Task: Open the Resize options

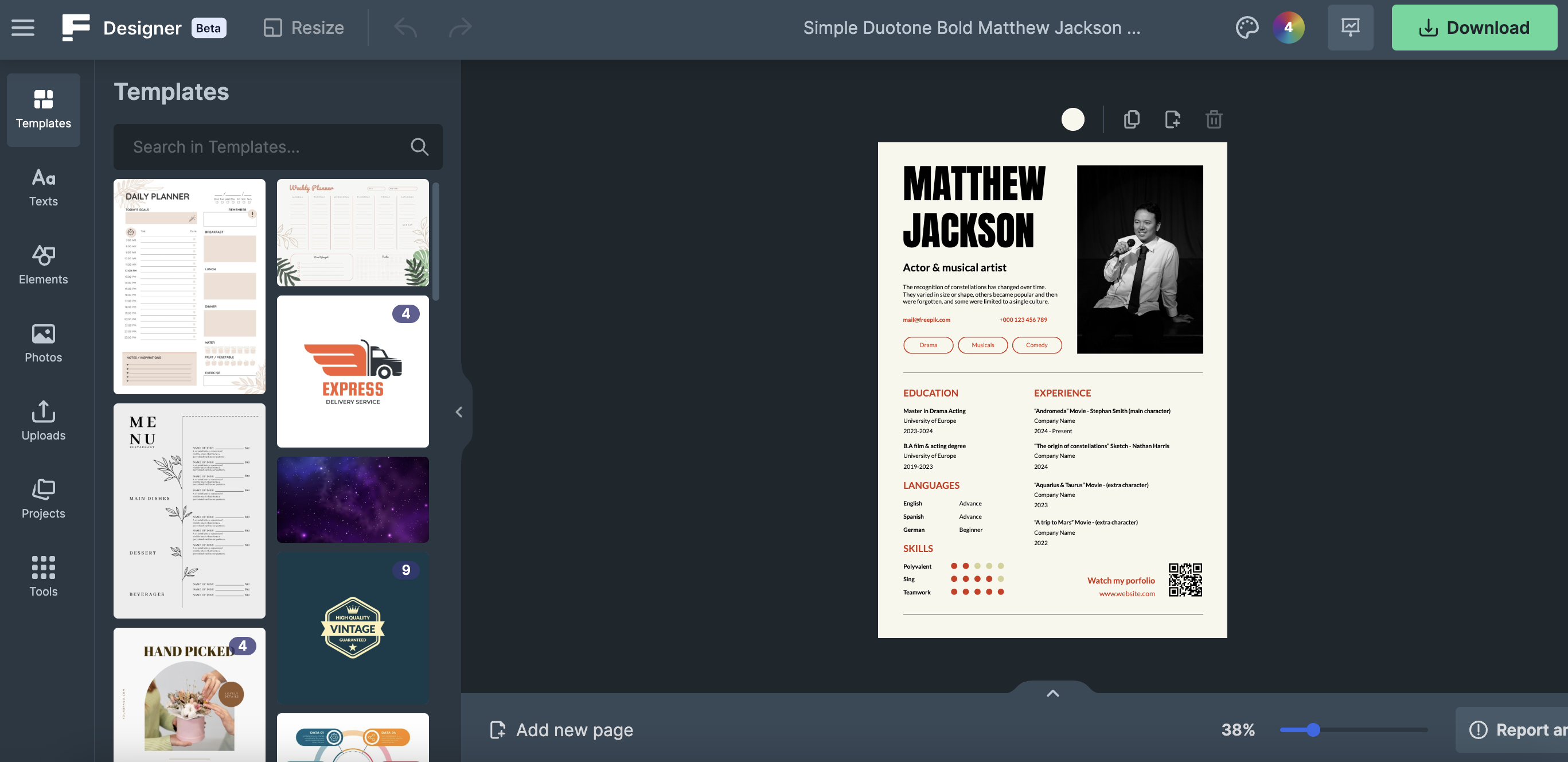Action: click(304, 28)
